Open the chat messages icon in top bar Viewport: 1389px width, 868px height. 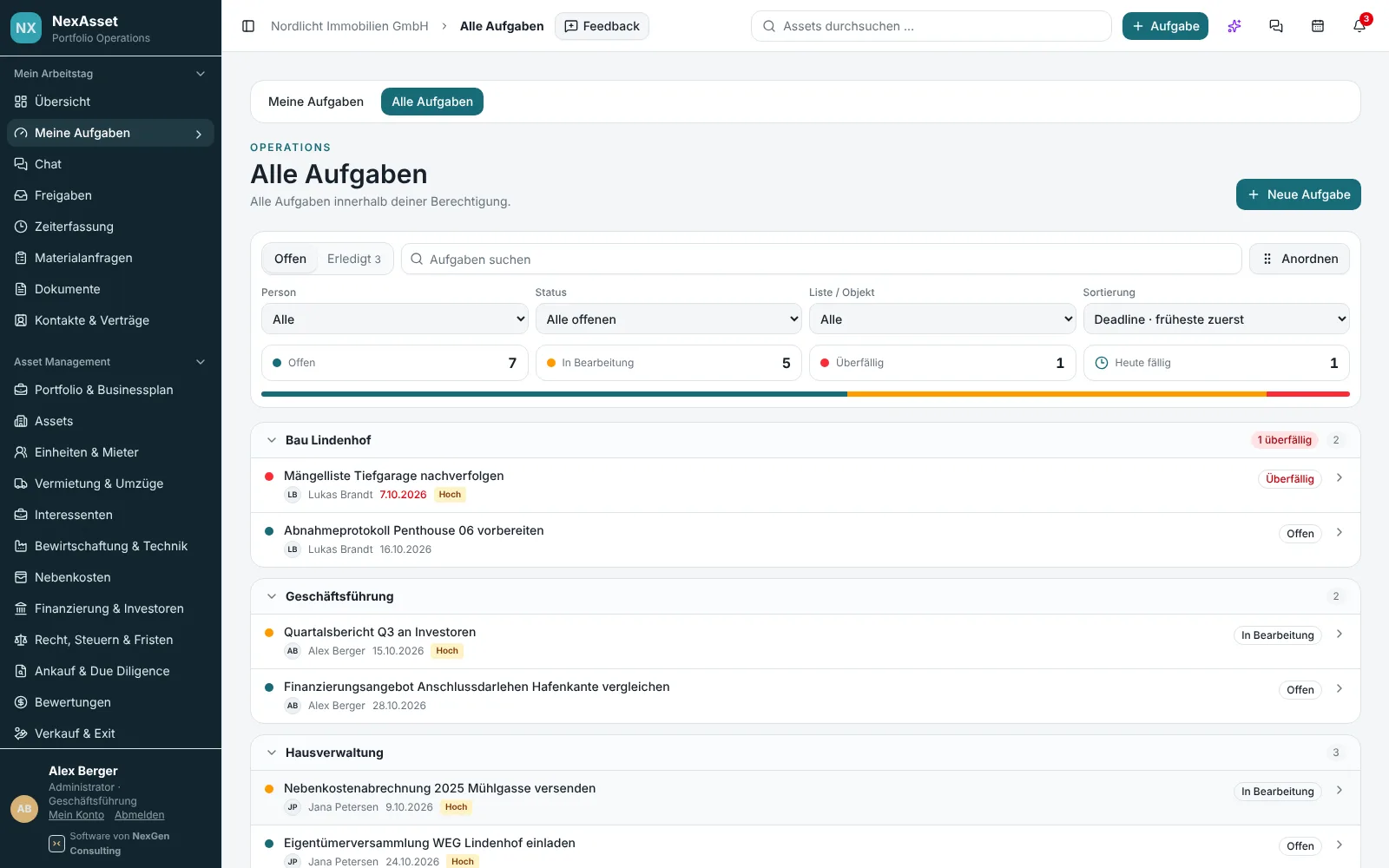[1276, 26]
